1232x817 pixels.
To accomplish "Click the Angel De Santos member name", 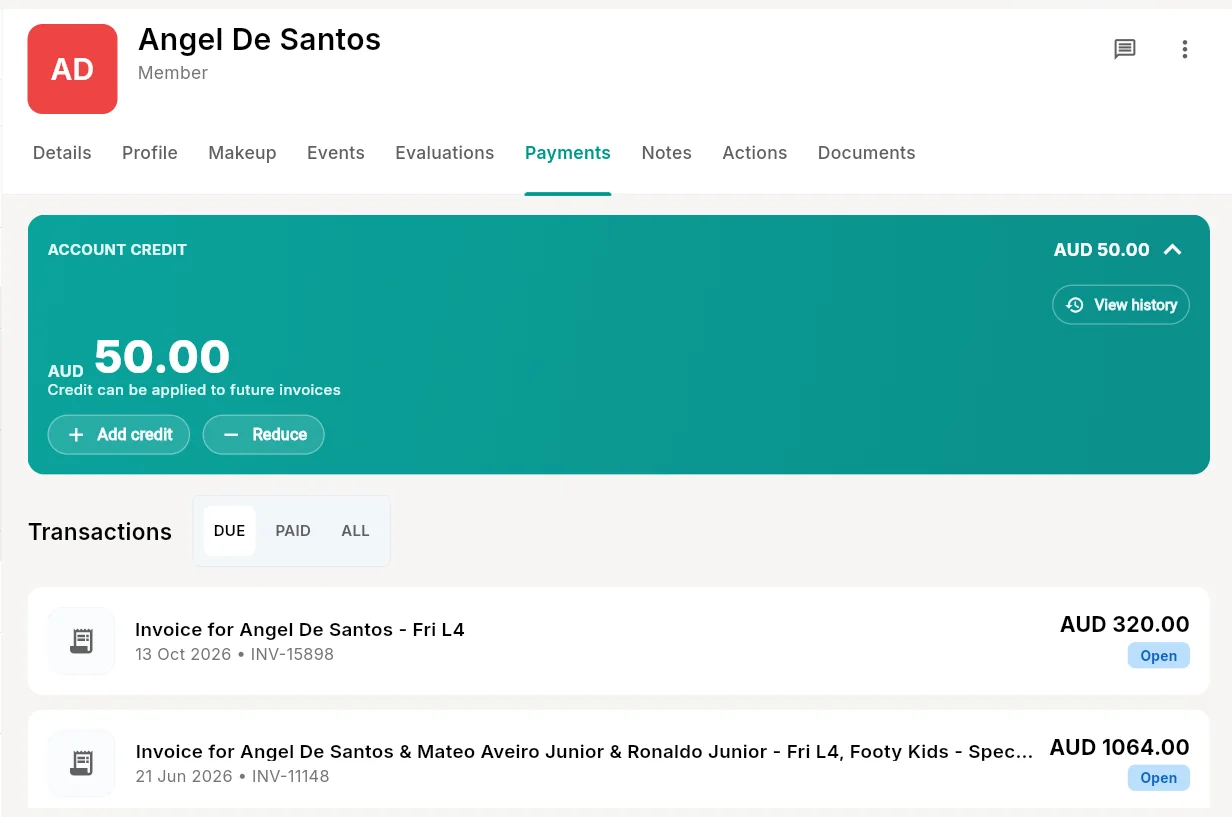I will coord(260,40).
